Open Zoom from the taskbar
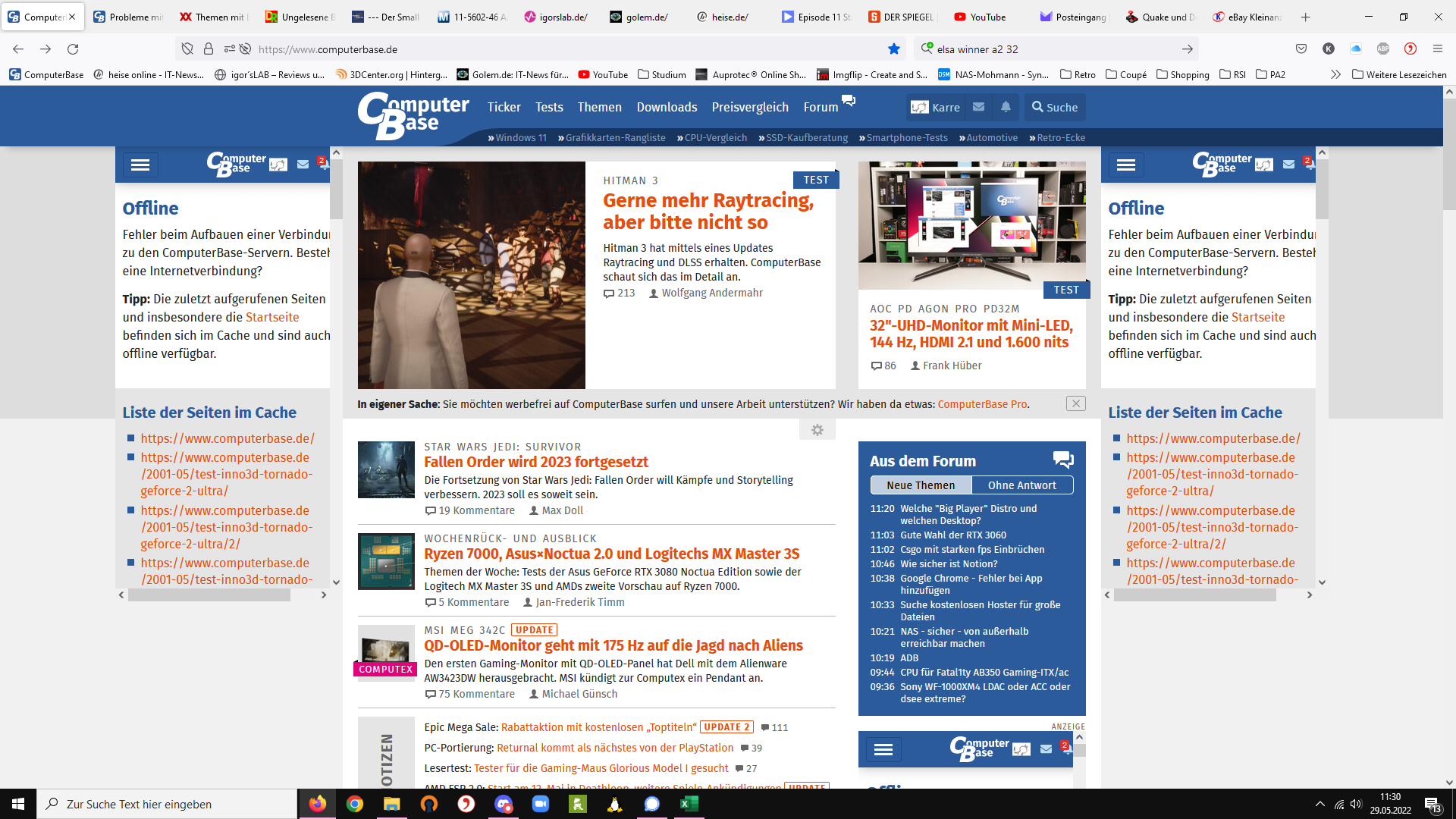Image resolution: width=1456 pixels, height=819 pixels. click(541, 804)
